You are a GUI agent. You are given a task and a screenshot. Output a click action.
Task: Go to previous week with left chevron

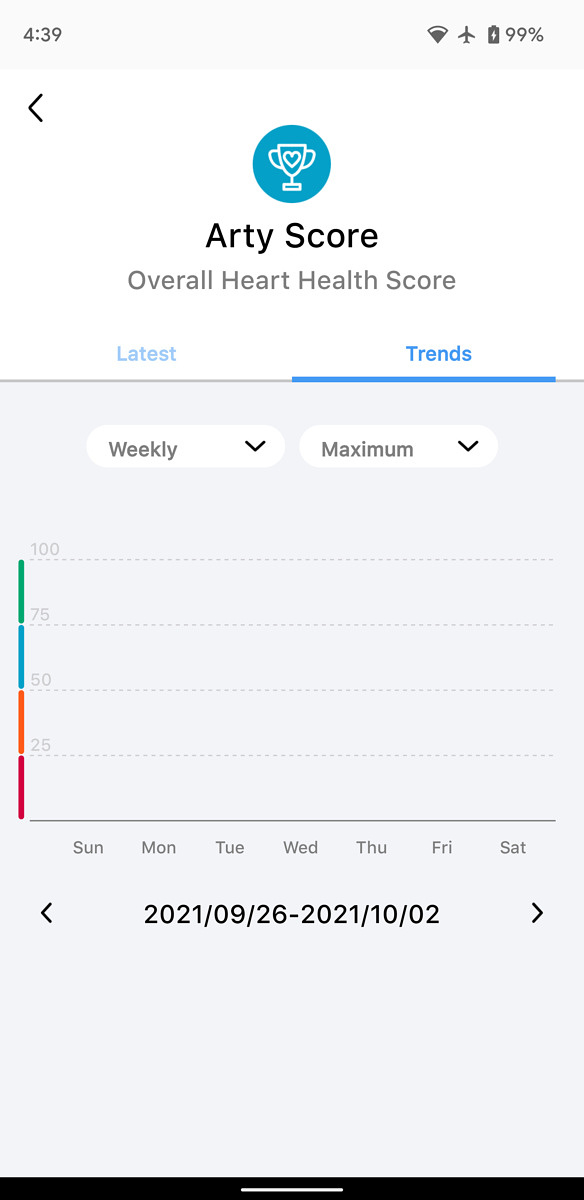click(x=46, y=912)
